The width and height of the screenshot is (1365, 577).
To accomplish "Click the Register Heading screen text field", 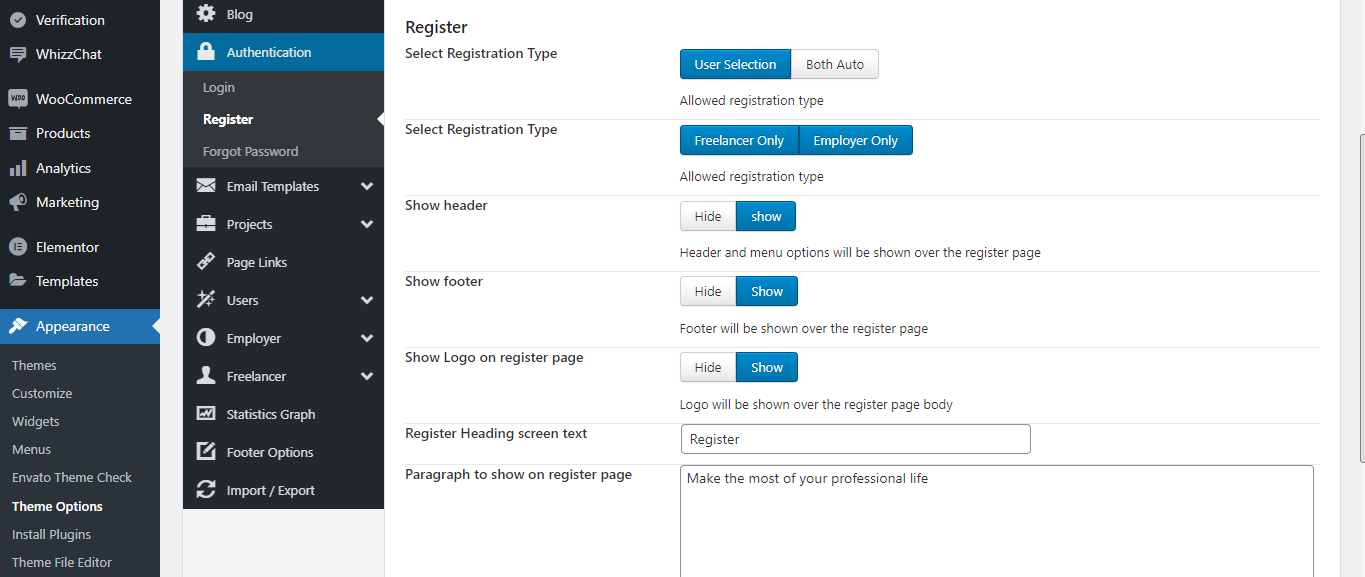I will click(x=855, y=439).
